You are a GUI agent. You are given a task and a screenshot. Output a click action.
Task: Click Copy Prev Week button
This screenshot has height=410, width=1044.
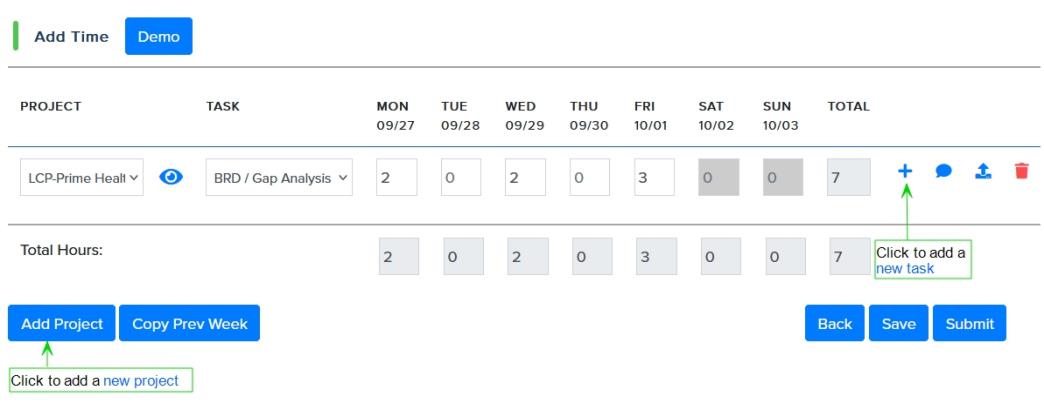point(190,323)
